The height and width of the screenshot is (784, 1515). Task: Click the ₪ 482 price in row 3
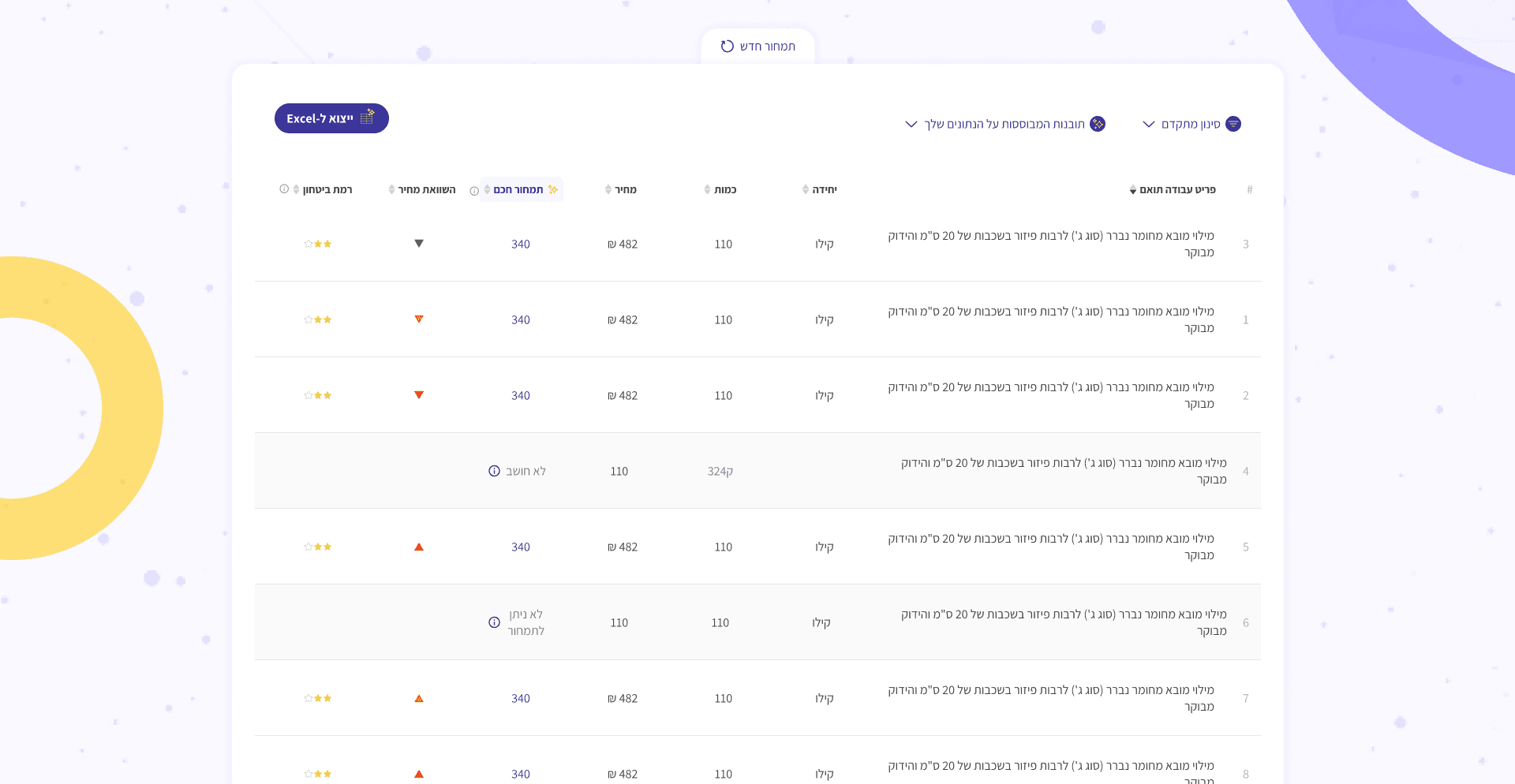coord(623,244)
